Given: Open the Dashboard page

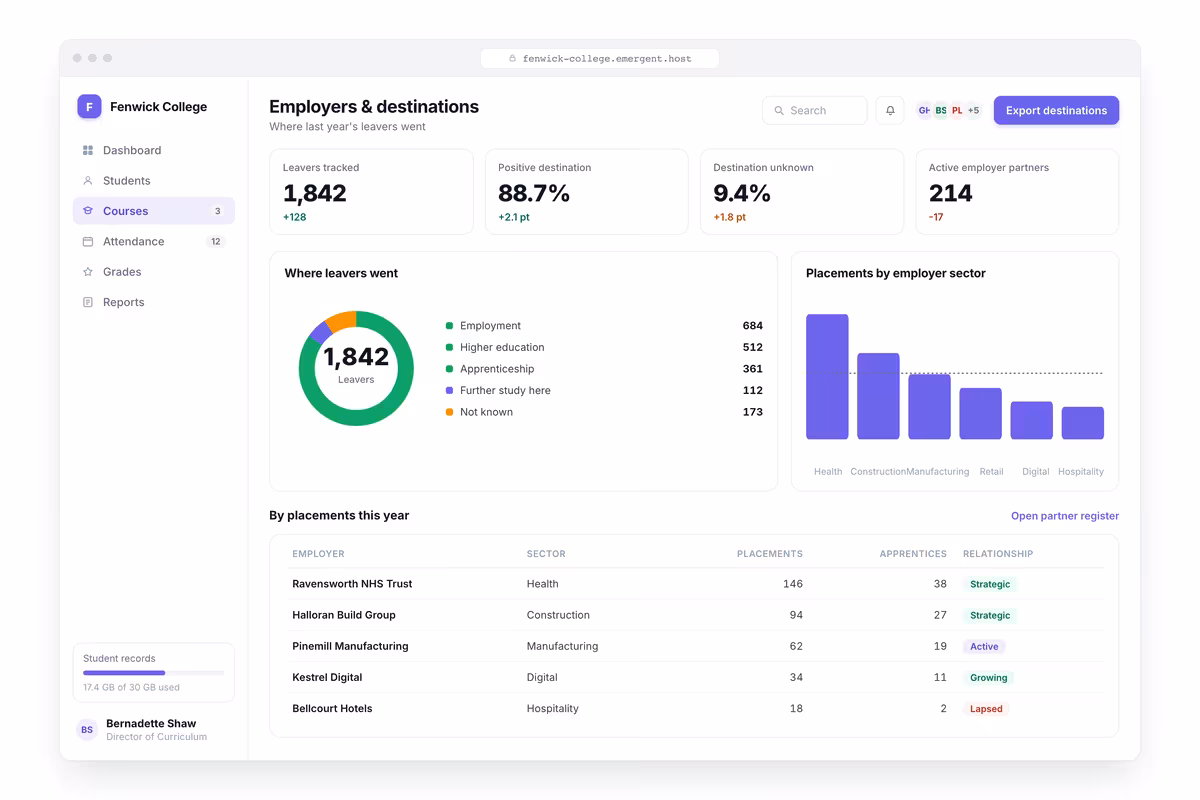Looking at the screenshot, I should 154,150.
